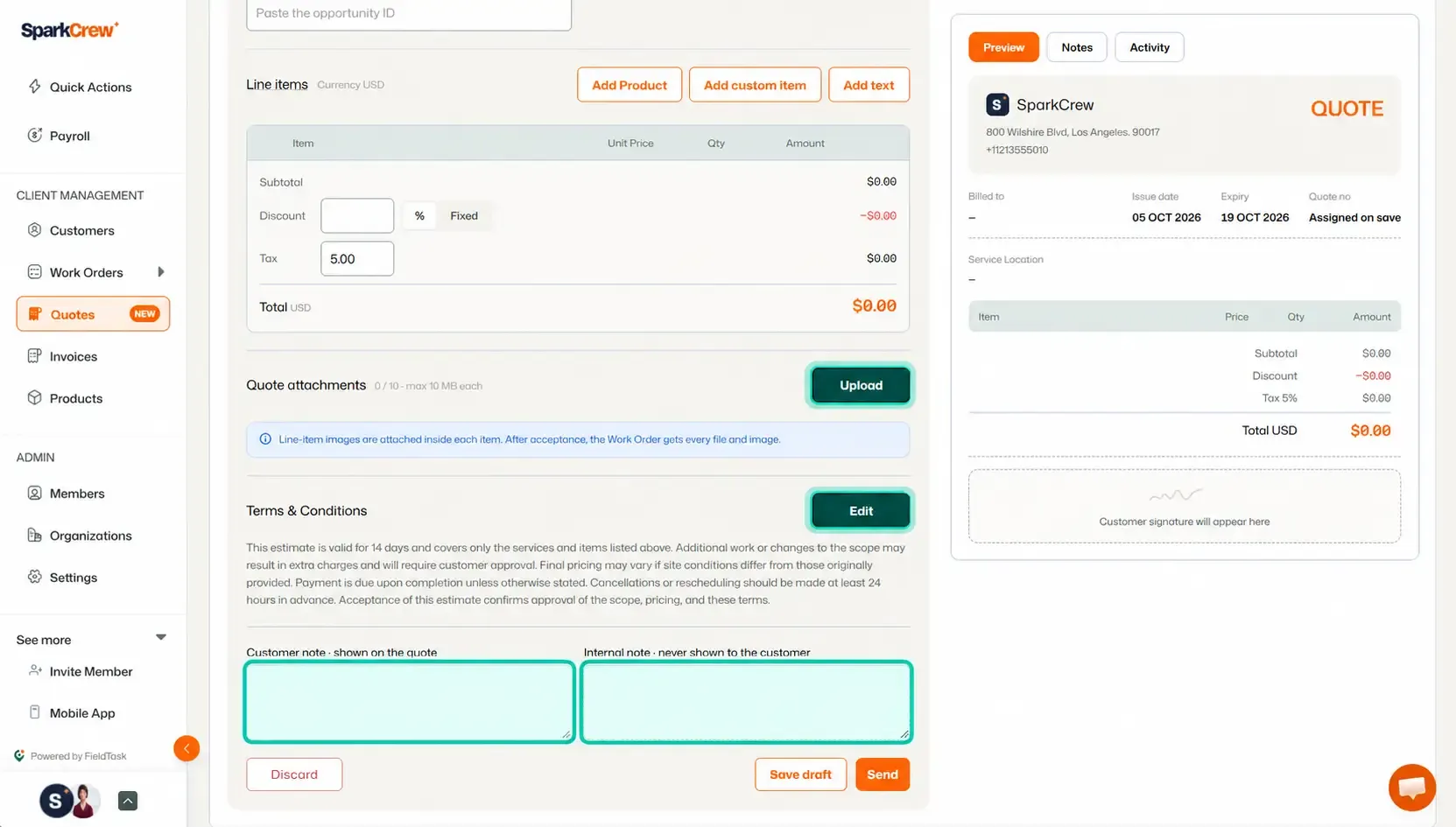Expand the Work Orders submenu arrow

[x=161, y=272]
